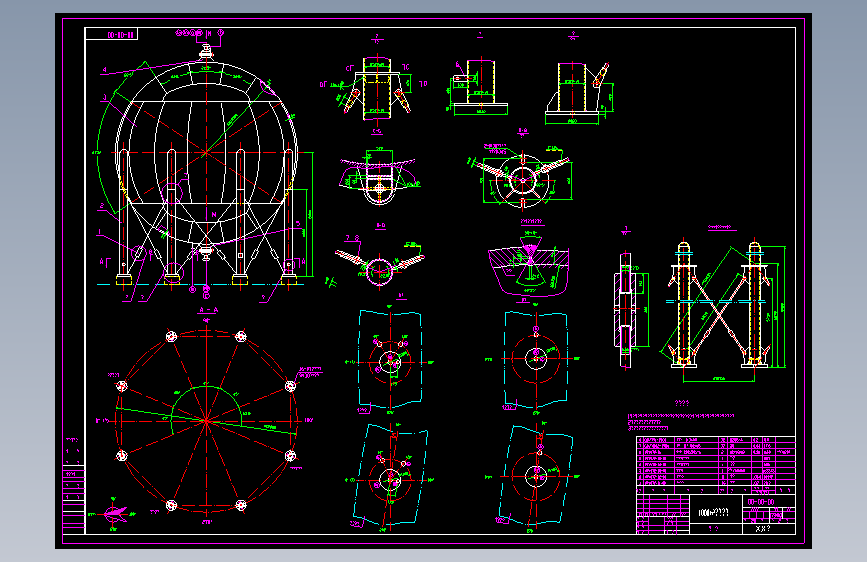867x562 pixels.
Task: Click the revision table strip on left margin
Action: click(x=73, y=487)
